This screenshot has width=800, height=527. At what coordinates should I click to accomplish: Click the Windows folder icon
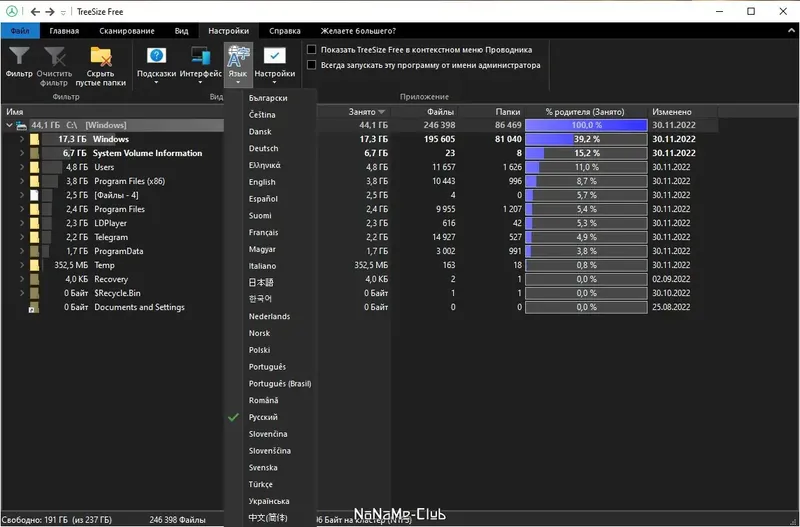34,139
